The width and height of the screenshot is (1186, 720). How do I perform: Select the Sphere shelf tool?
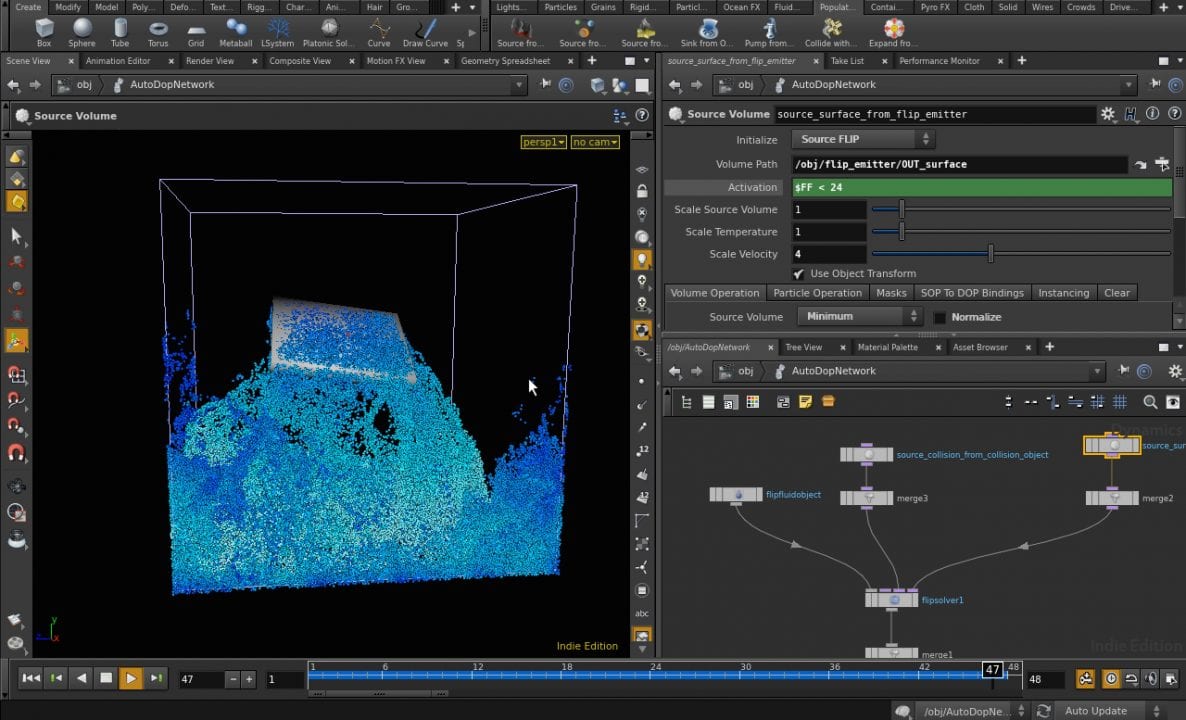click(81, 31)
